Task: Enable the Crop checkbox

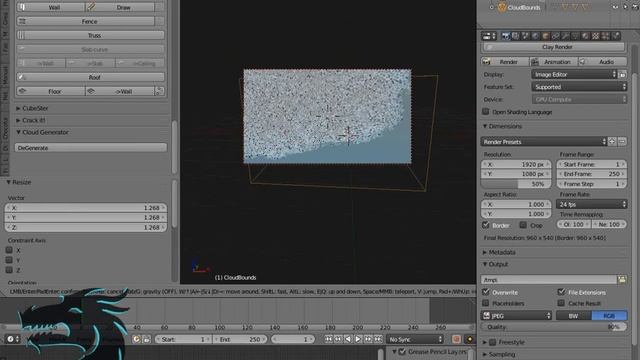Action: click(x=523, y=225)
